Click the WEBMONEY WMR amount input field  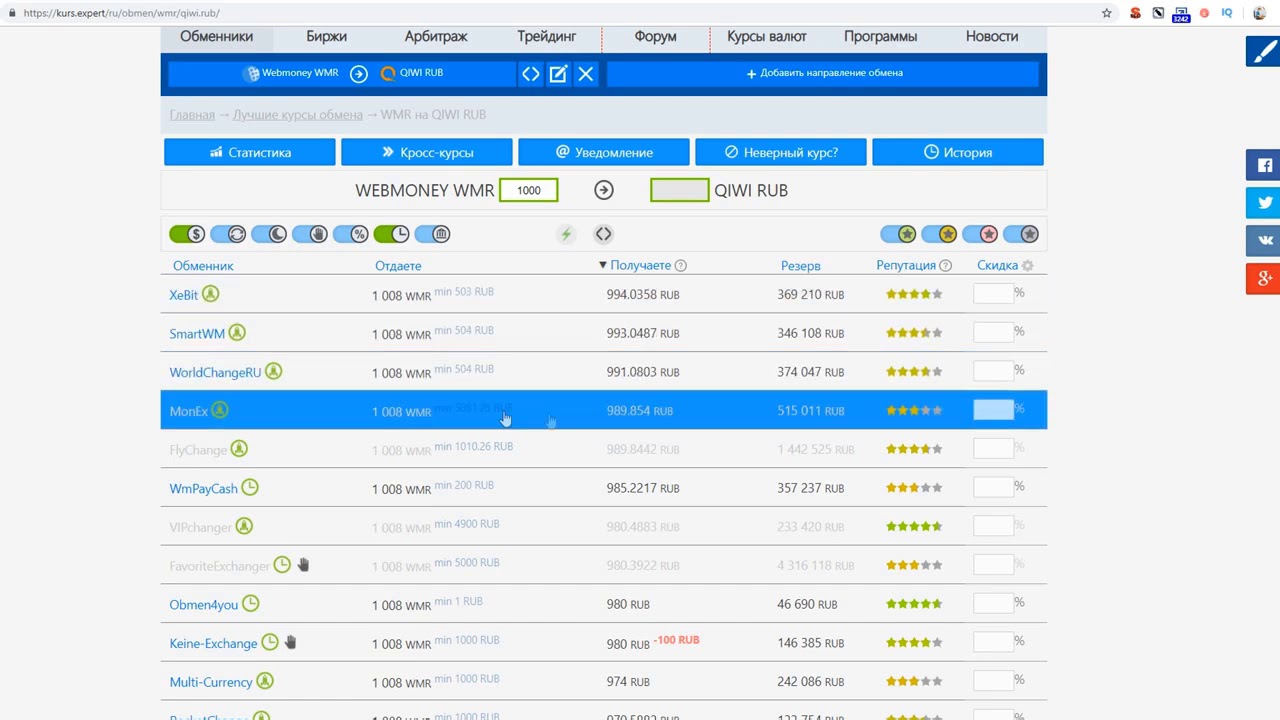coord(529,190)
